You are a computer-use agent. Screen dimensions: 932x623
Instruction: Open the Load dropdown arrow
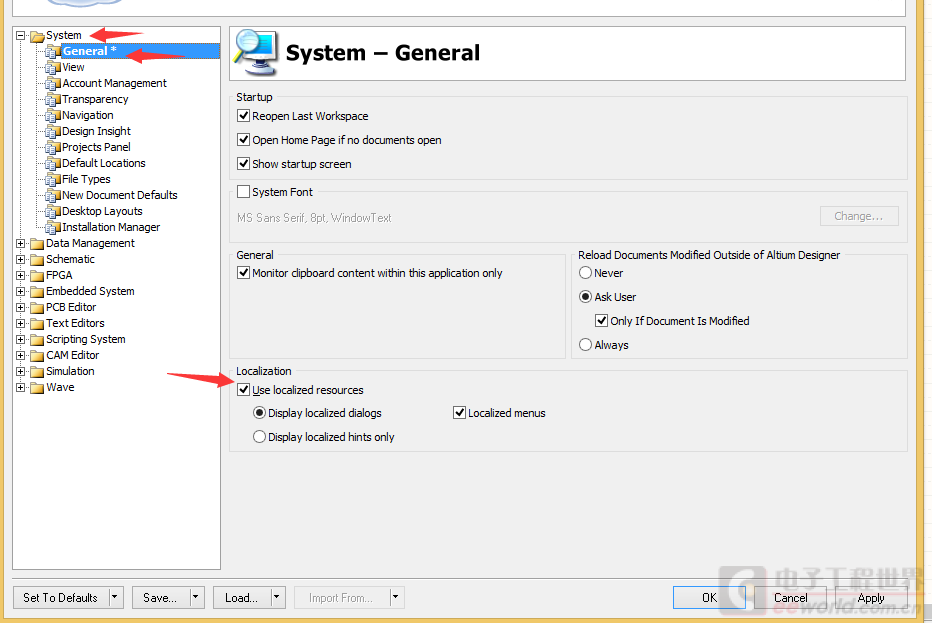[278, 597]
